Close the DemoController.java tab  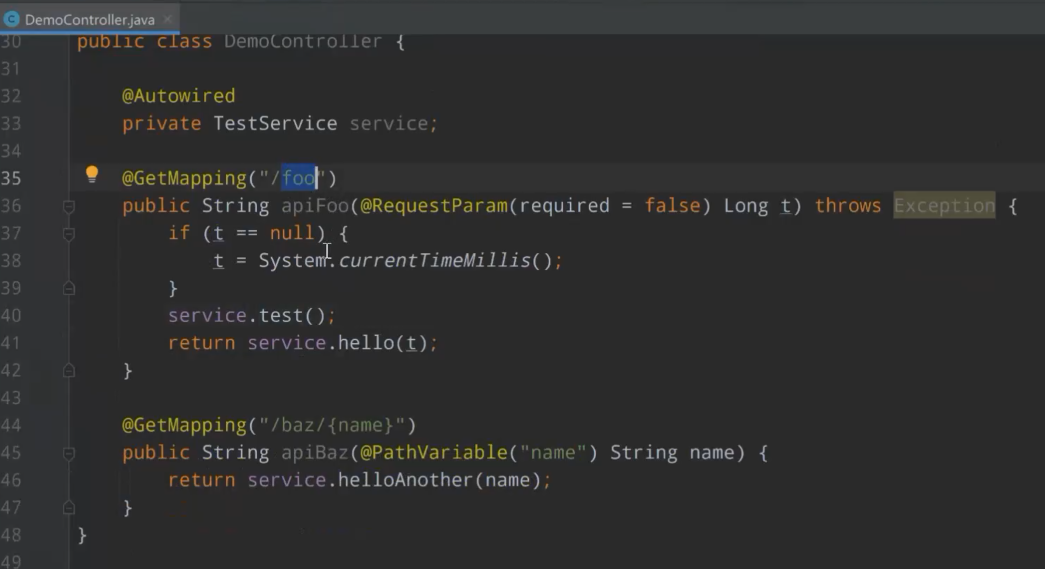[x=168, y=19]
